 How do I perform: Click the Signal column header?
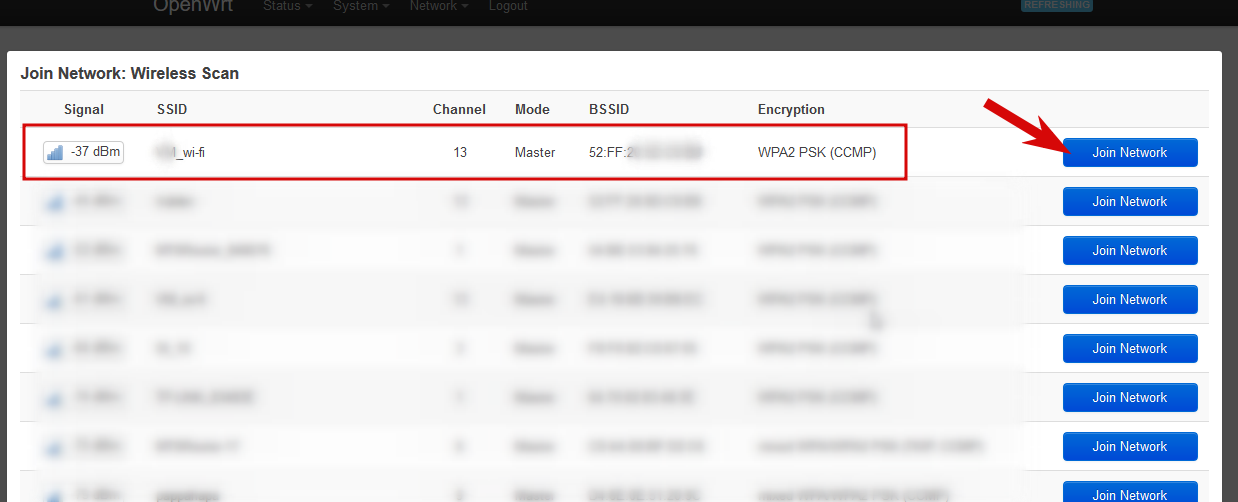pyautogui.click(x=84, y=110)
